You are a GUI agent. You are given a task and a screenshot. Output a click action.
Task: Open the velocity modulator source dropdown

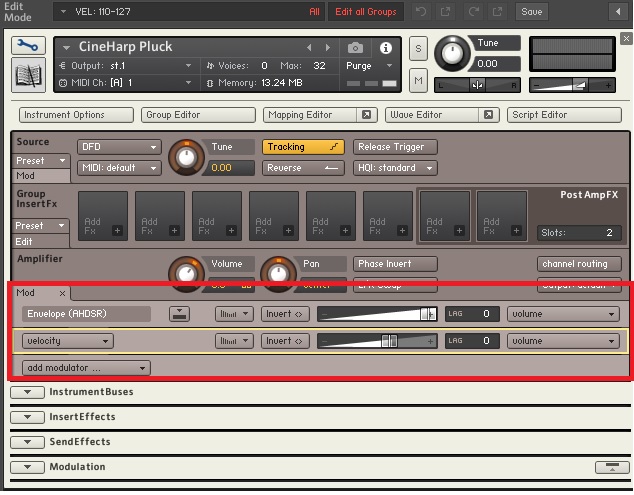click(68, 341)
